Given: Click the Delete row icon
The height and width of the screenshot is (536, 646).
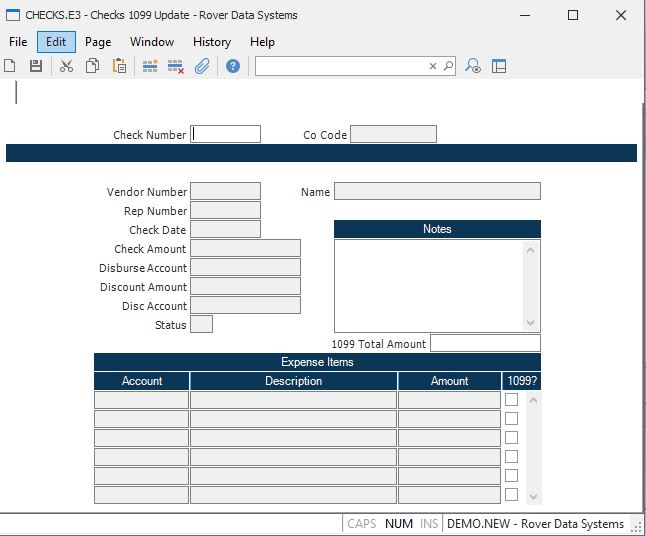Looking at the screenshot, I should tap(176, 66).
